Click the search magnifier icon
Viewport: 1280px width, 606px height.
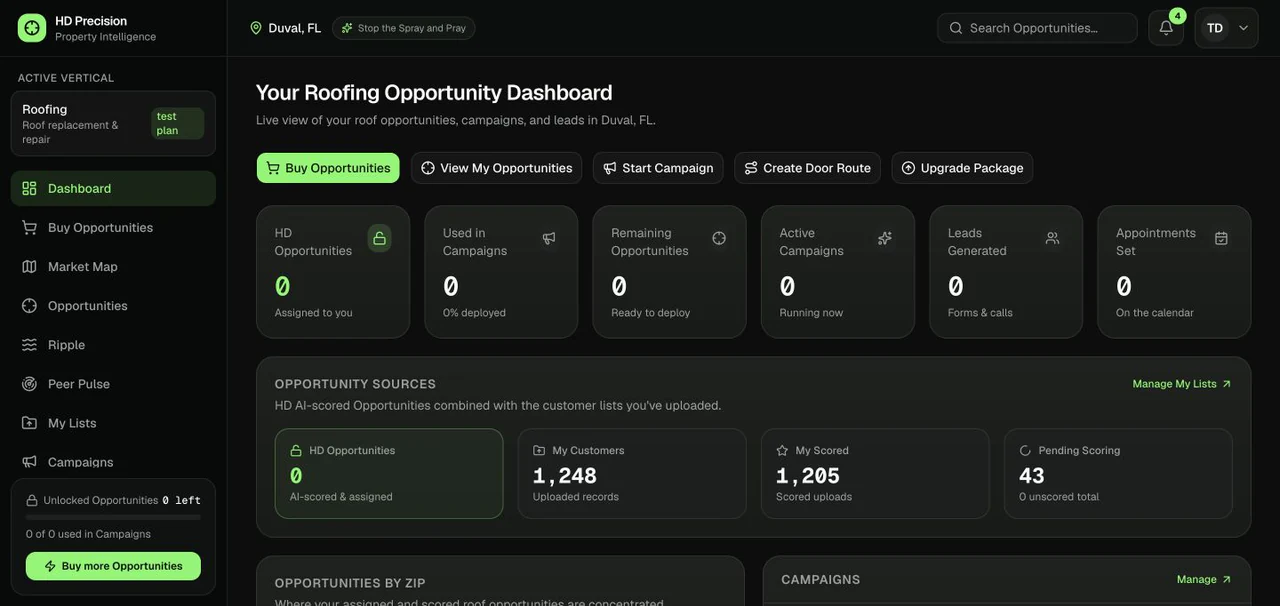[x=956, y=28]
